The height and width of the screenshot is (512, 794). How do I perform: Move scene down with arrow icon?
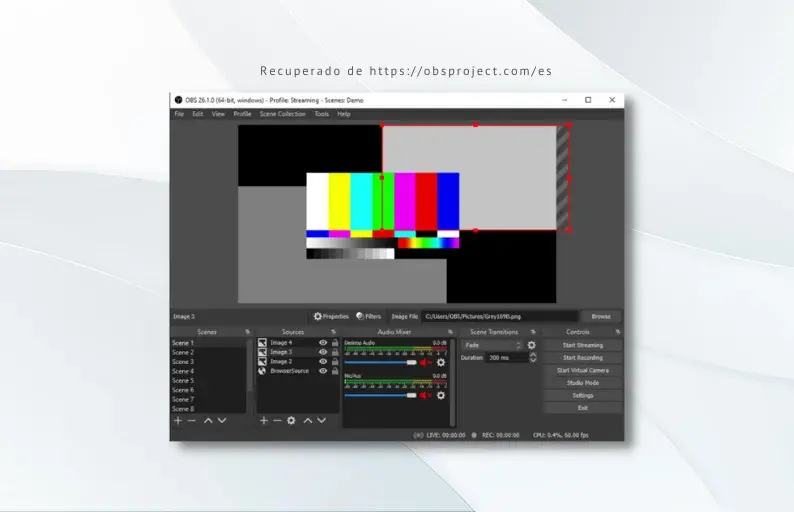coord(222,420)
